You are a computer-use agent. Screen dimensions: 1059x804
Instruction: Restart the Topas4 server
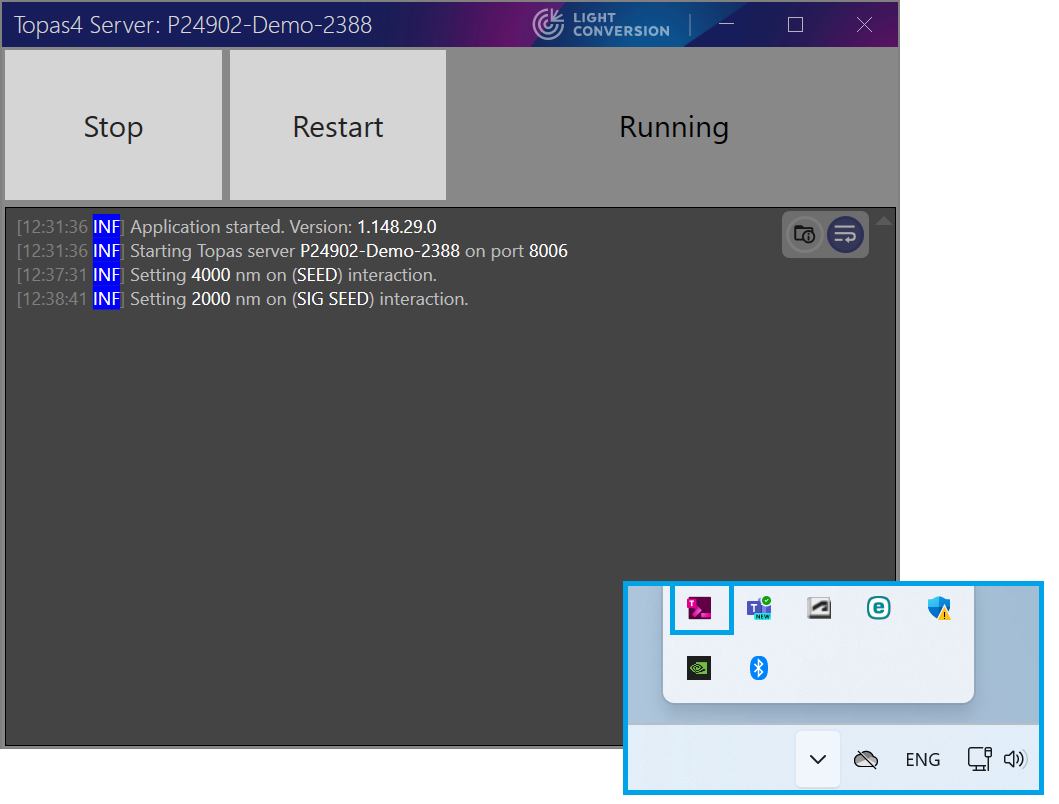point(338,125)
